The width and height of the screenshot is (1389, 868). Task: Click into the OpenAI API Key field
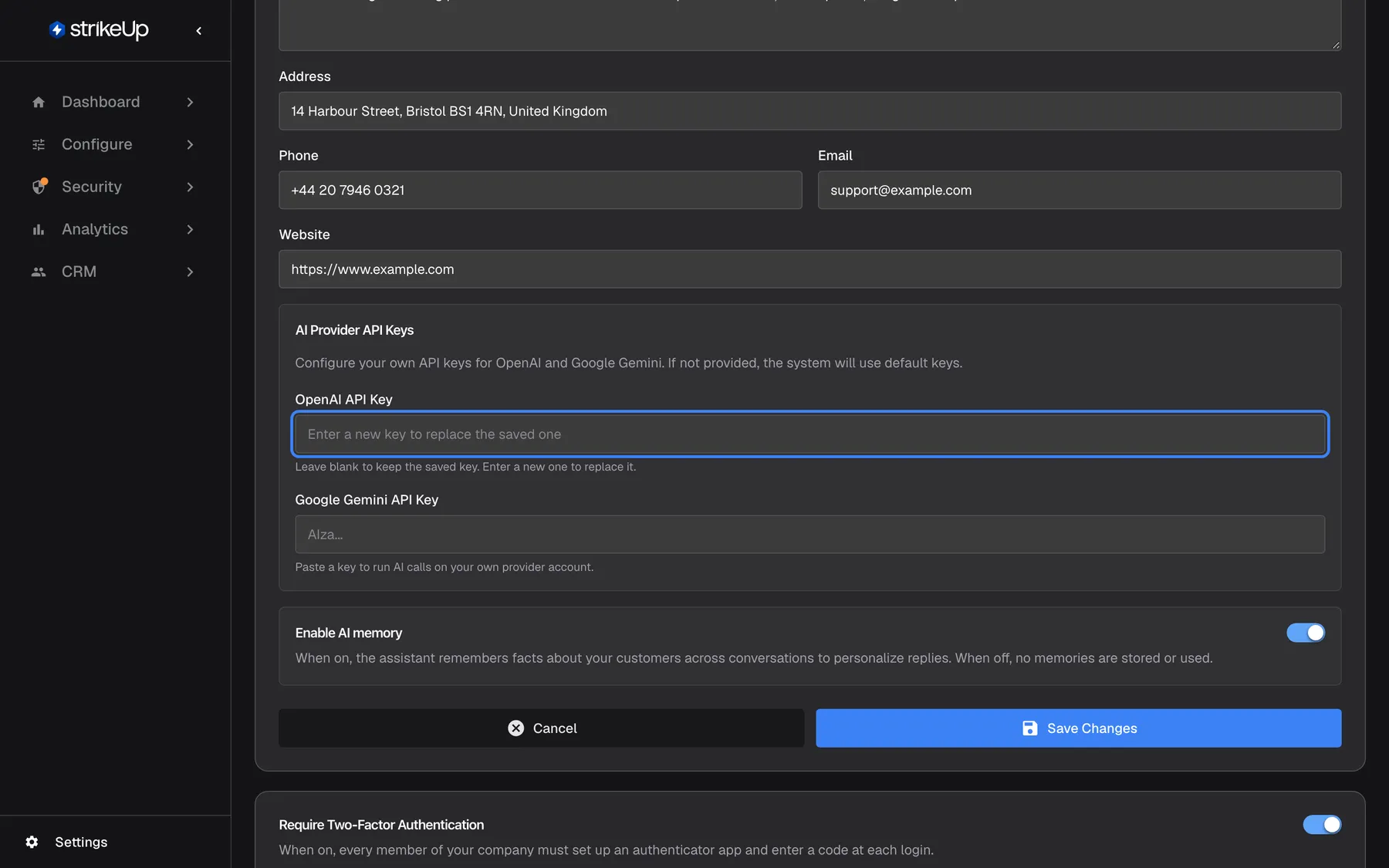tap(809, 434)
